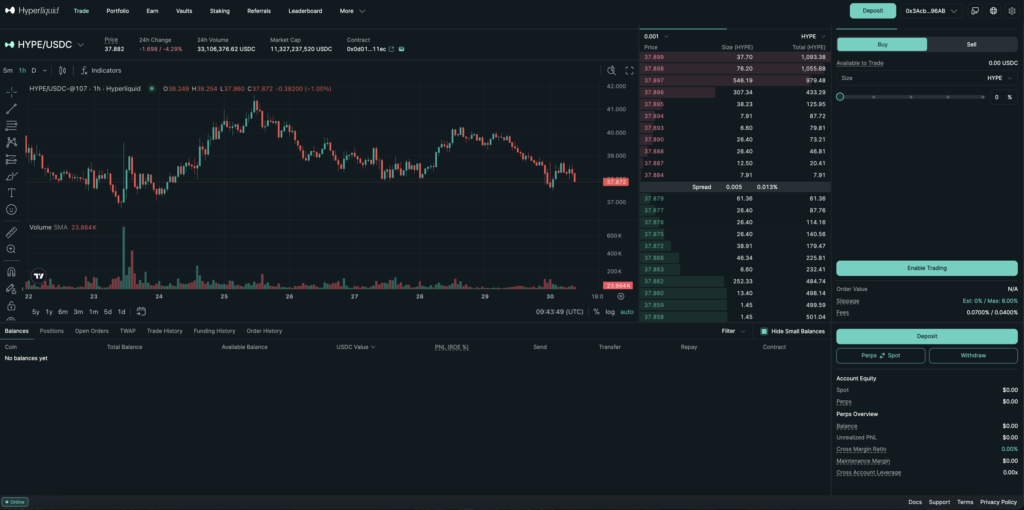Open Size field HYPE unit dropdown
1024x510 pixels.
[999, 78]
